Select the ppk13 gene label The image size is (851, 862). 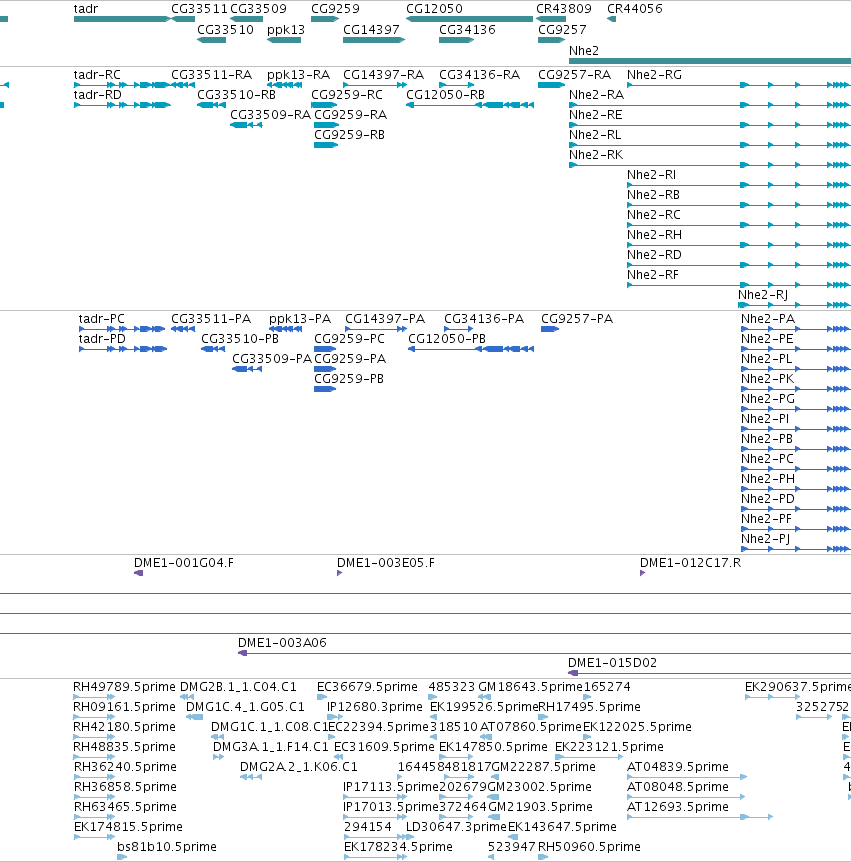tap(286, 30)
